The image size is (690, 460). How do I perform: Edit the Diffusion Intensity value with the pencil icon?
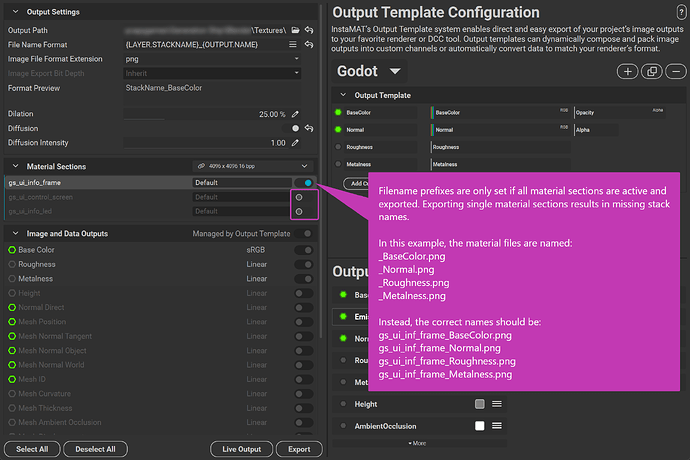[295, 143]
